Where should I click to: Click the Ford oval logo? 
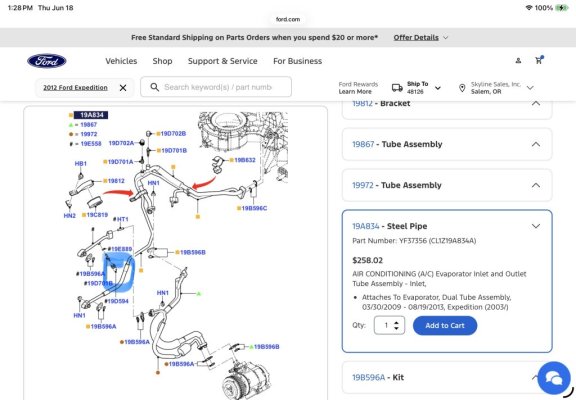(x=47, y=61)
